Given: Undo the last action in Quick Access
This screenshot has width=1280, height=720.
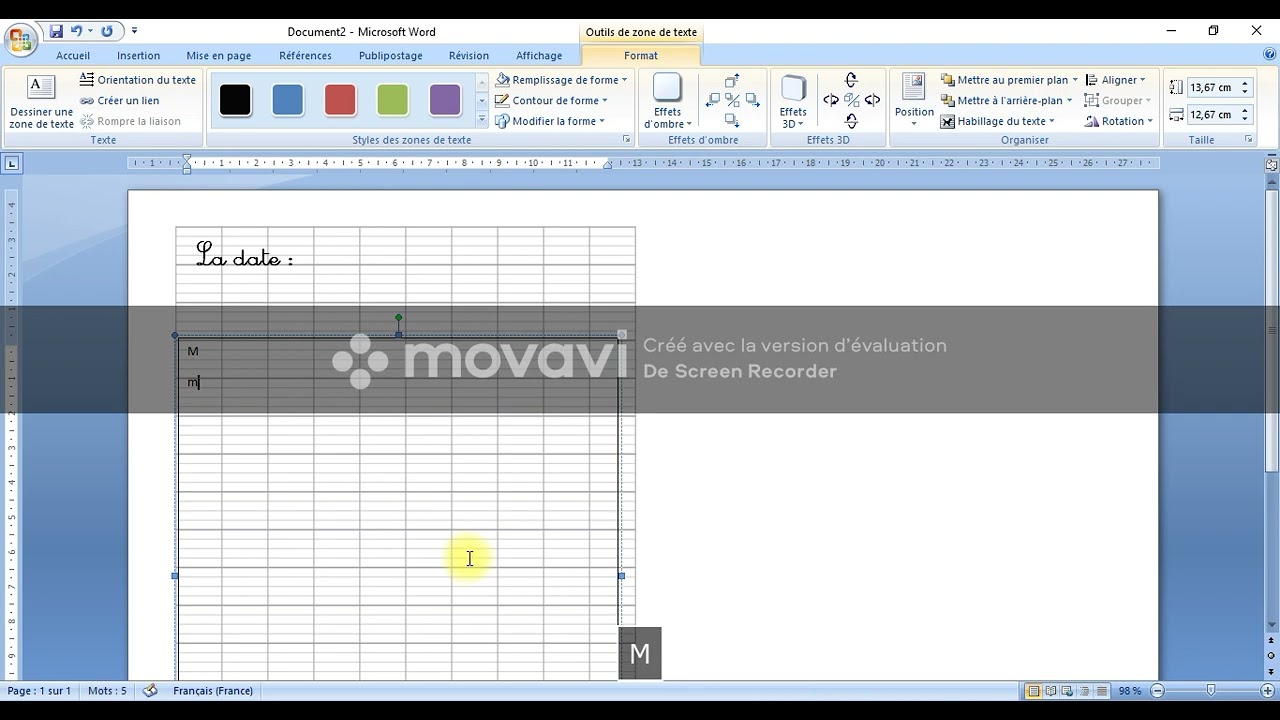Looking at the screenshot, I should click(x=76, y=32).
